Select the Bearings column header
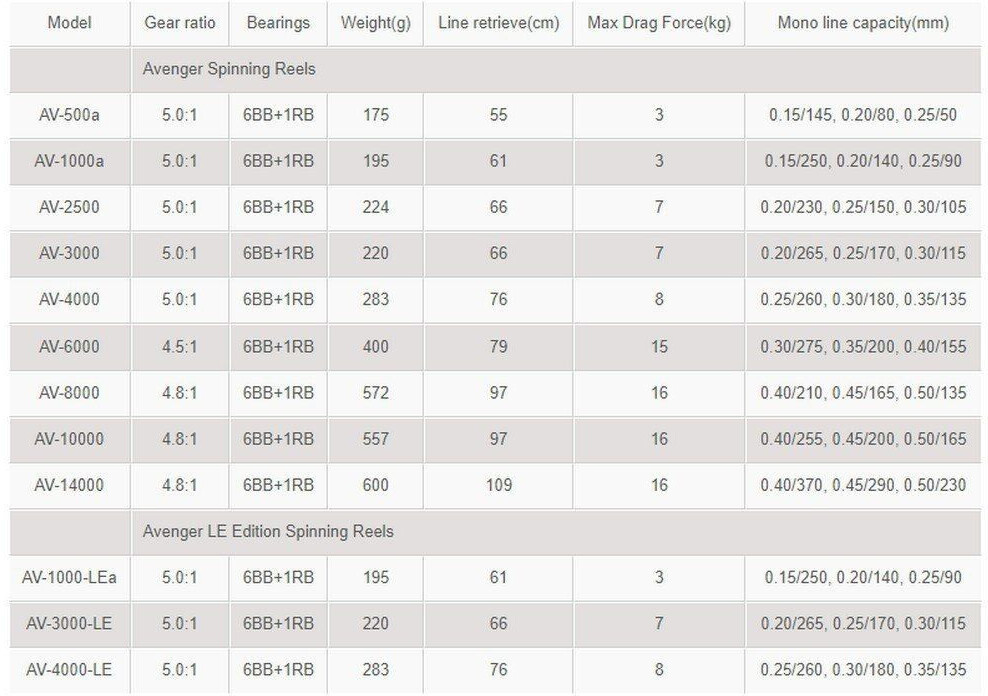This screenshot has height=696, width=988. 278,22
